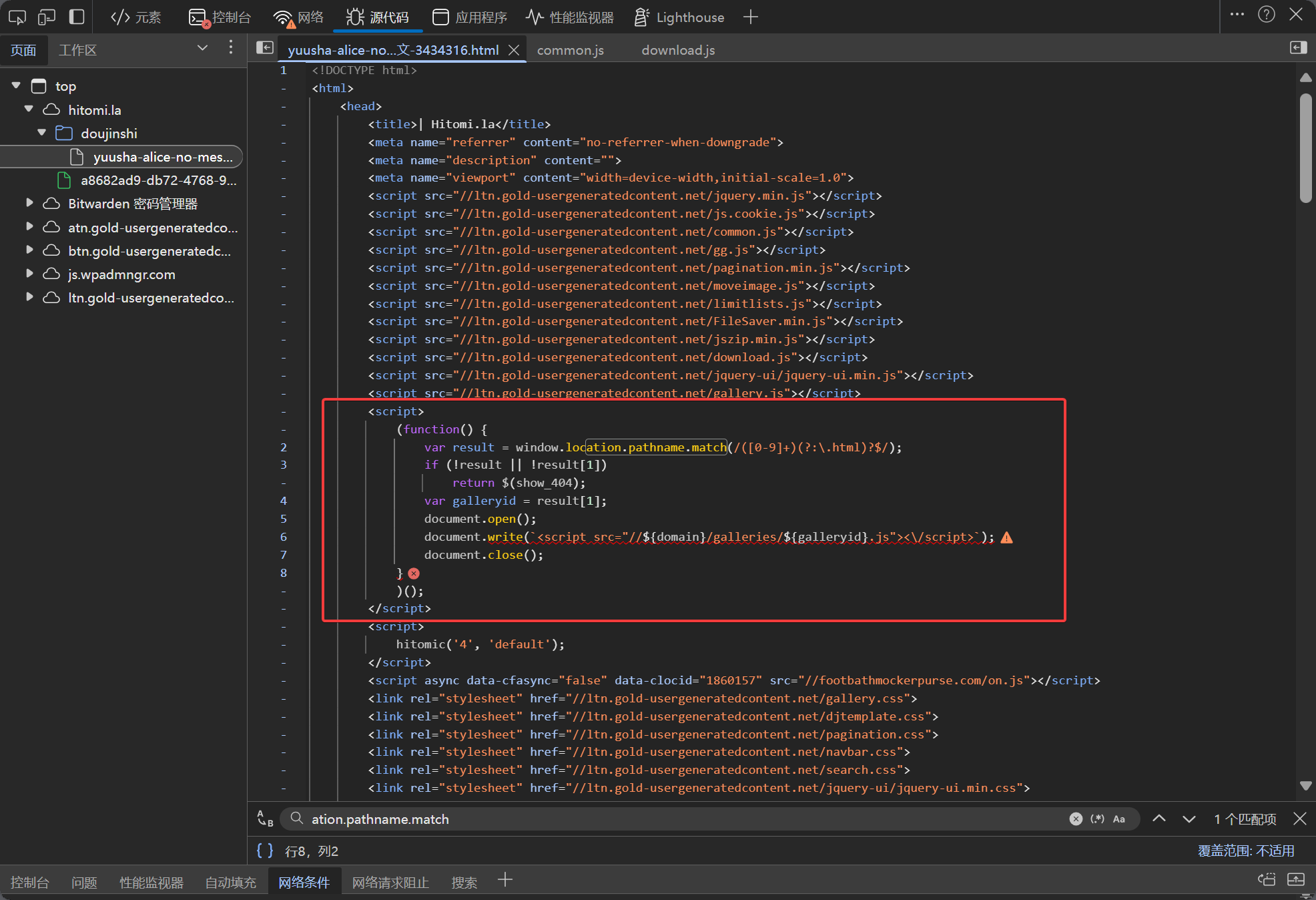Click the 覆盖范围: 不适用 coverage link
This screenshot has height=900, width=1316.
pos(1246,851)
